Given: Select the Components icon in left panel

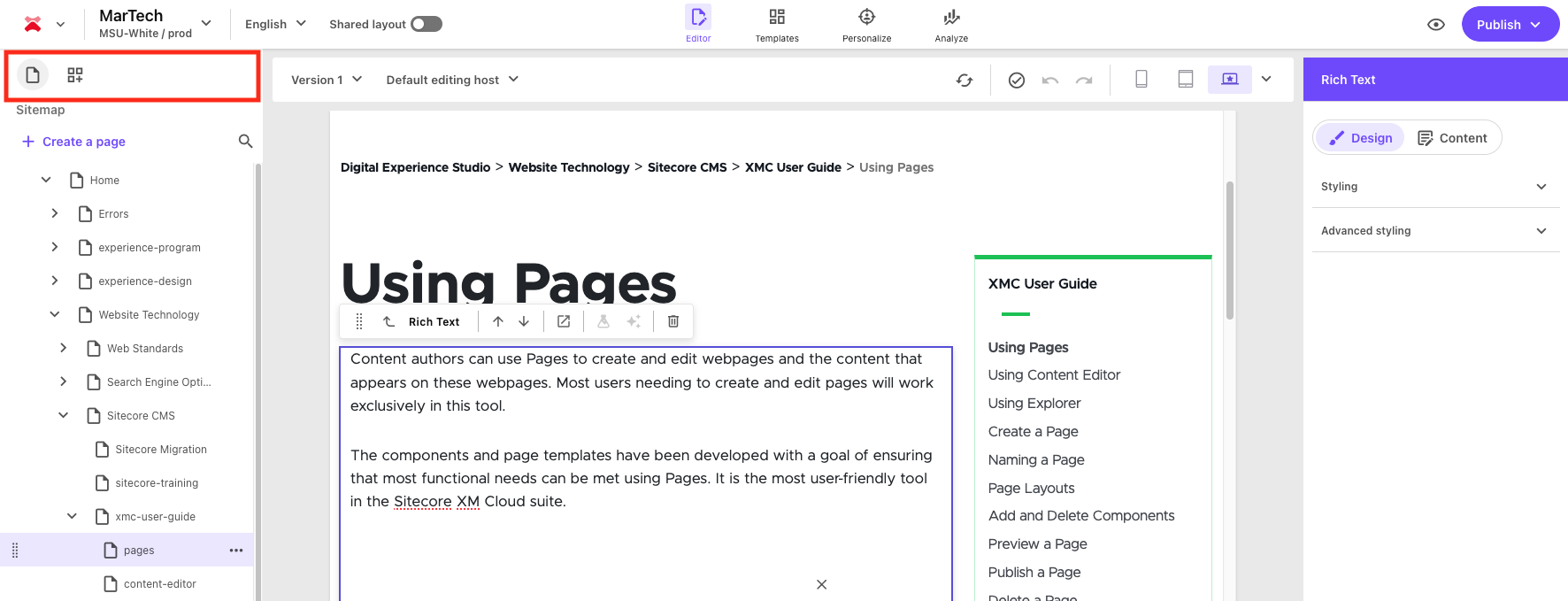Looking at the screenshot, I should pyautogui.click(x=75, y=75).
